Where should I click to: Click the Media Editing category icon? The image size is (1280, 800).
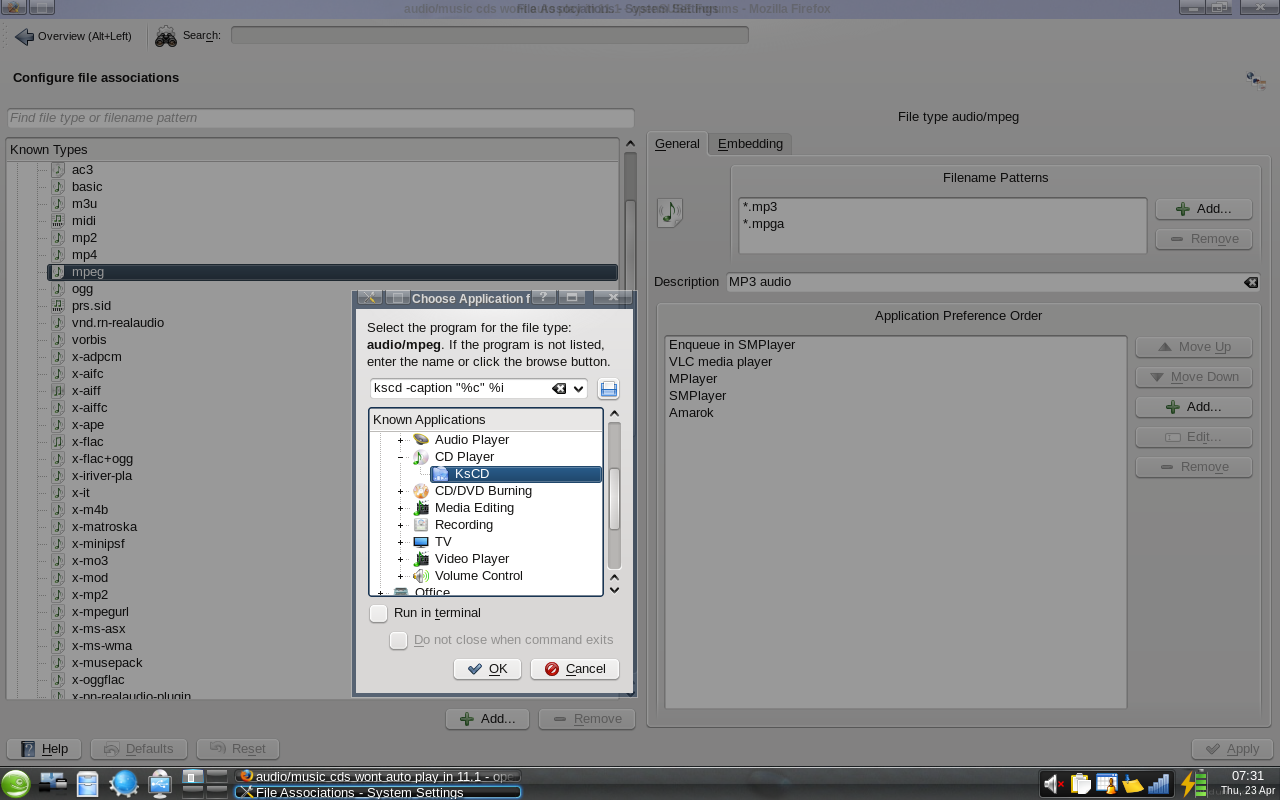click(421, 508)
